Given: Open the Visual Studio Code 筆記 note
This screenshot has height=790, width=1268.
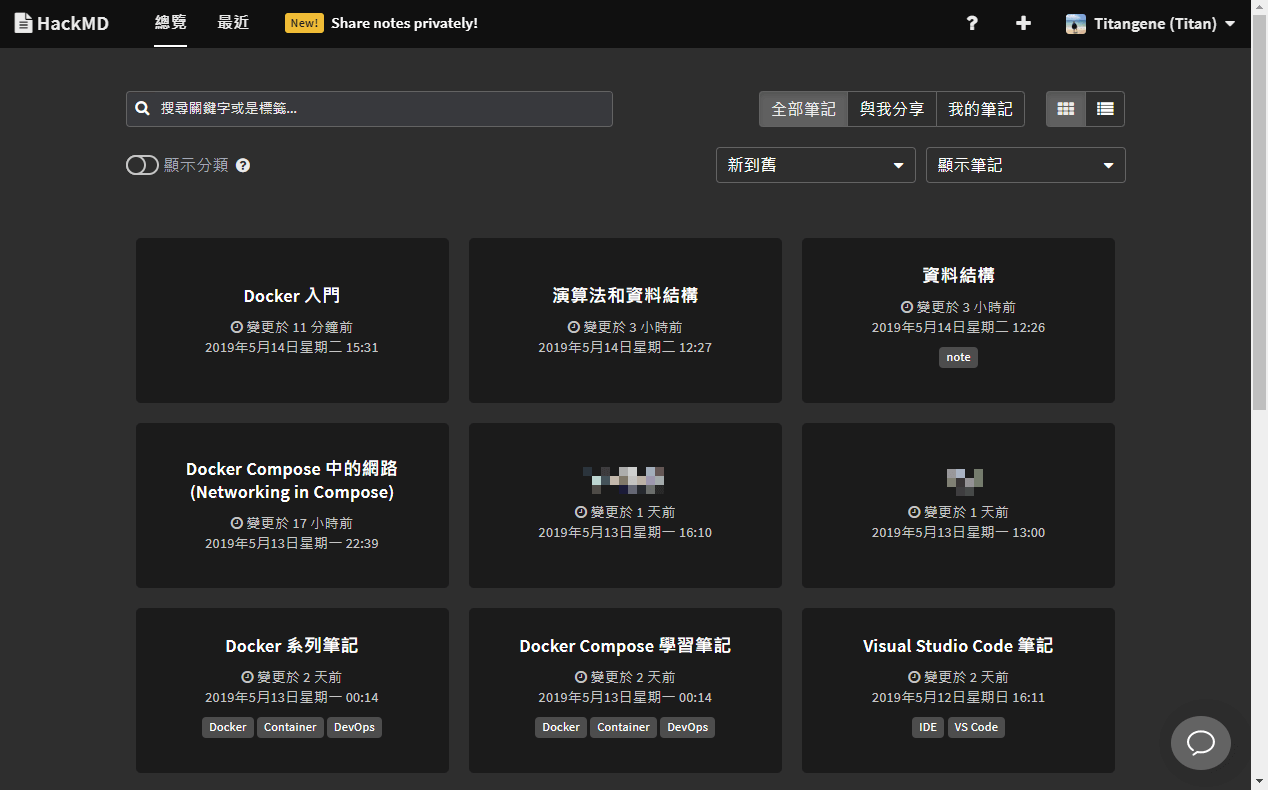Looking at the screenshot, I should (958, 690).
